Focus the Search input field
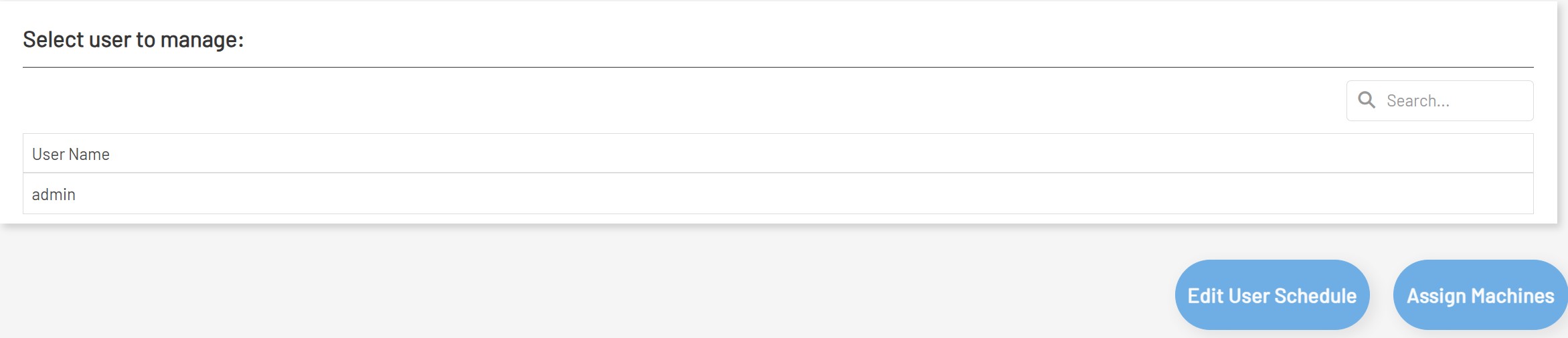Viewport: 1568px width, 338px height. point(1452,101)
